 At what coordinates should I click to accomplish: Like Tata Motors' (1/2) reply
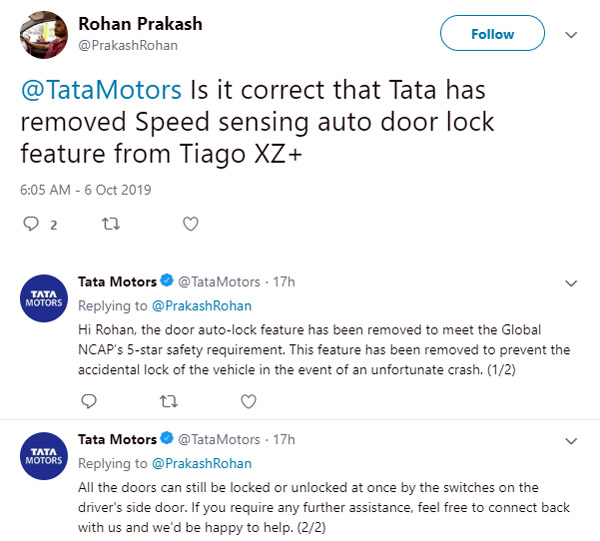click(246, 401)
